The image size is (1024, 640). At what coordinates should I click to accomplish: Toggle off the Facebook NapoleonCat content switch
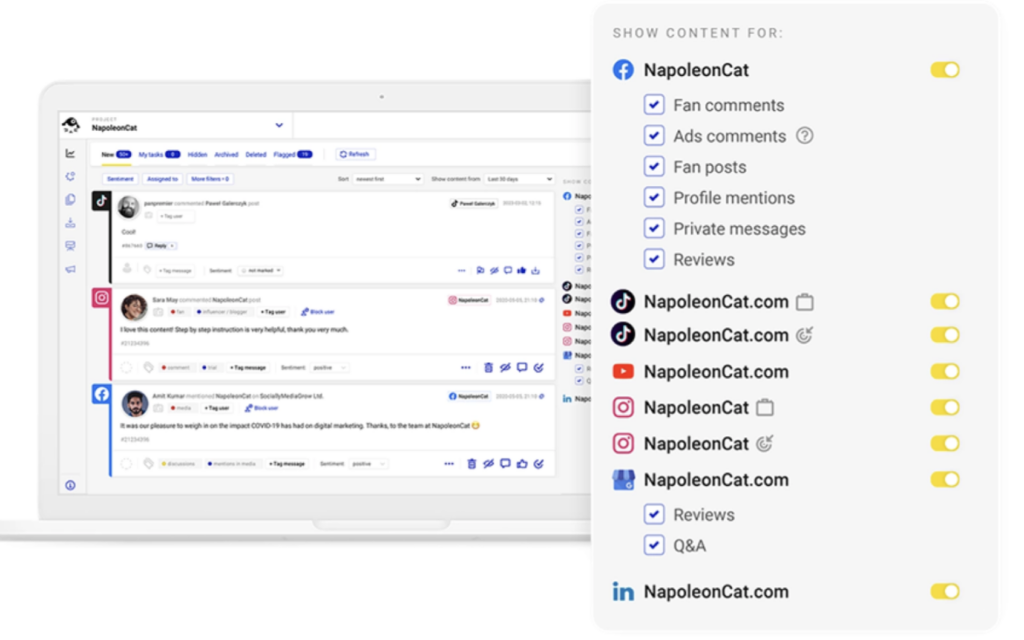tap(945, 70)
